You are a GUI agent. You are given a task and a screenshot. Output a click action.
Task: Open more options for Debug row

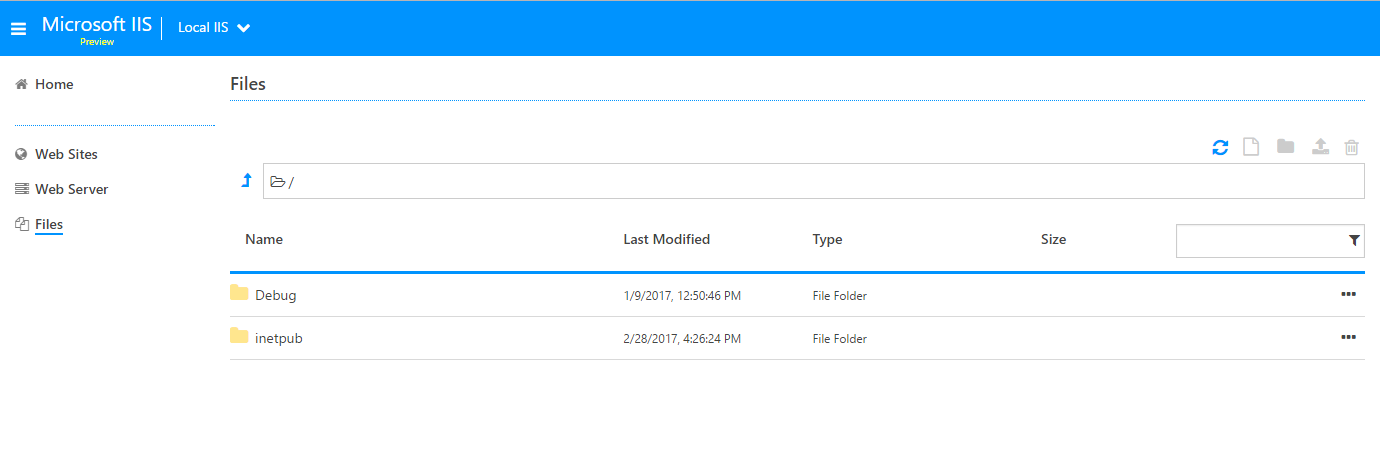point(1348,294)
